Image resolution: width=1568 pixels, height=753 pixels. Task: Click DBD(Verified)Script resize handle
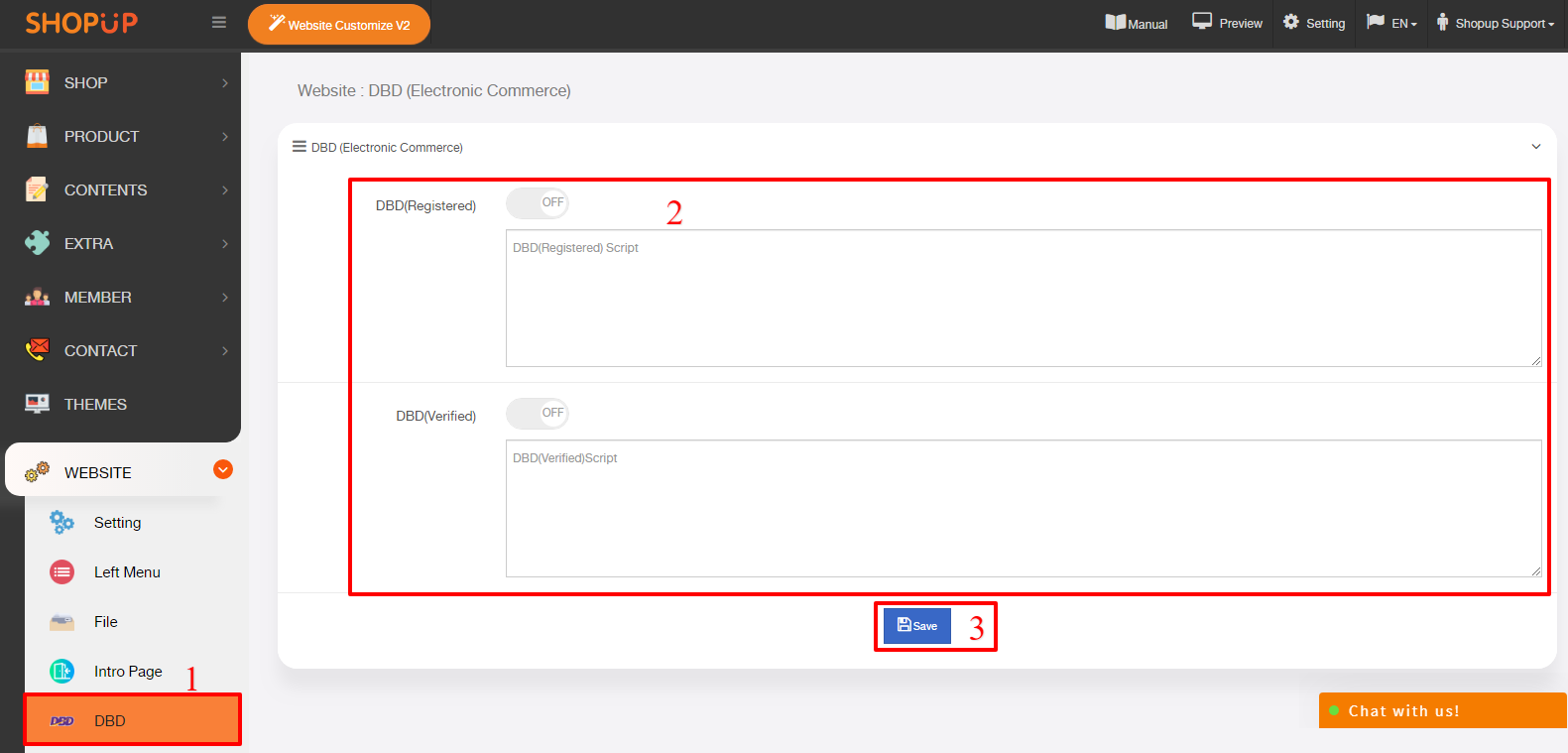[1536, 571]
